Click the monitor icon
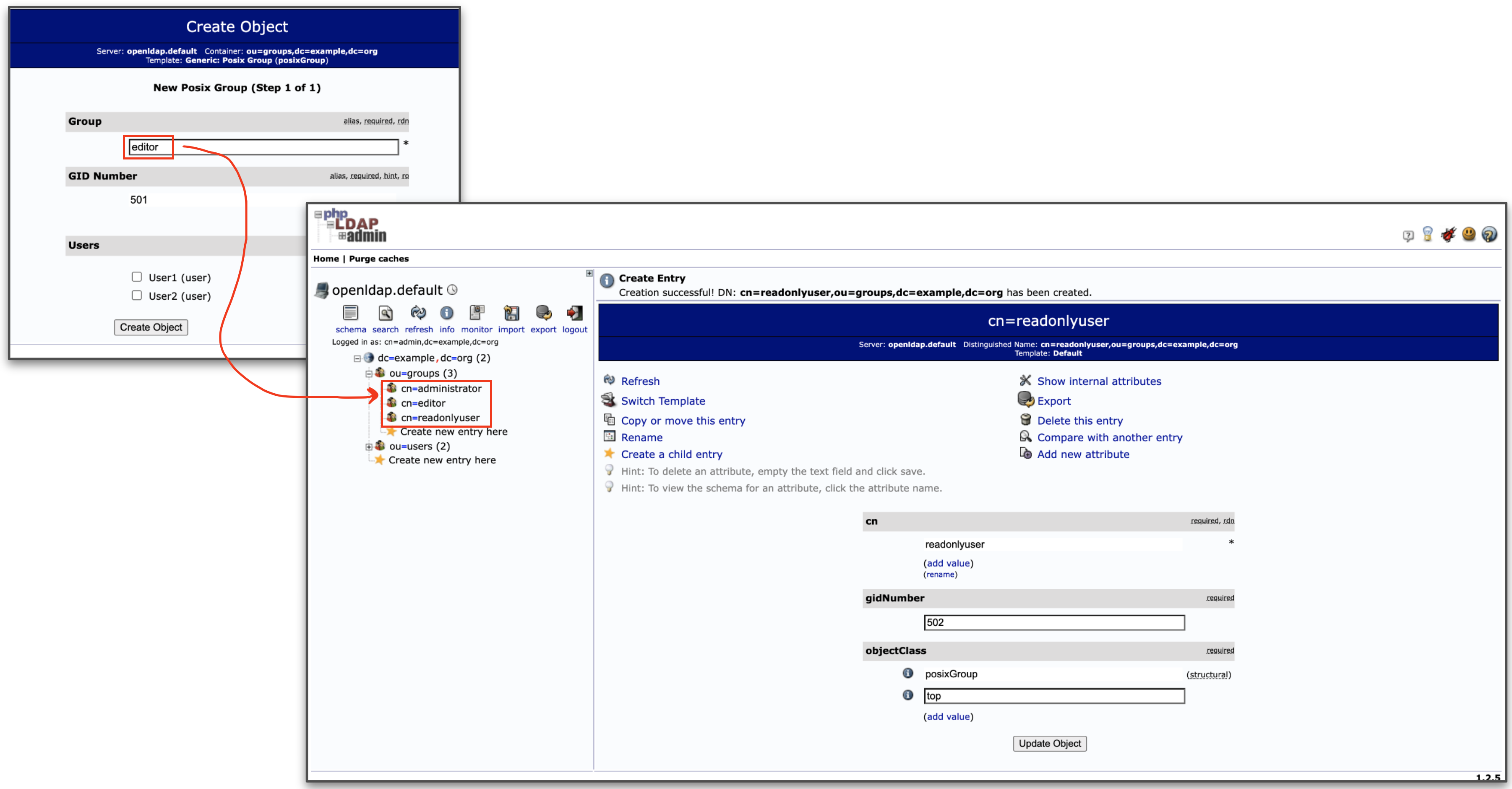 (477, 313)
